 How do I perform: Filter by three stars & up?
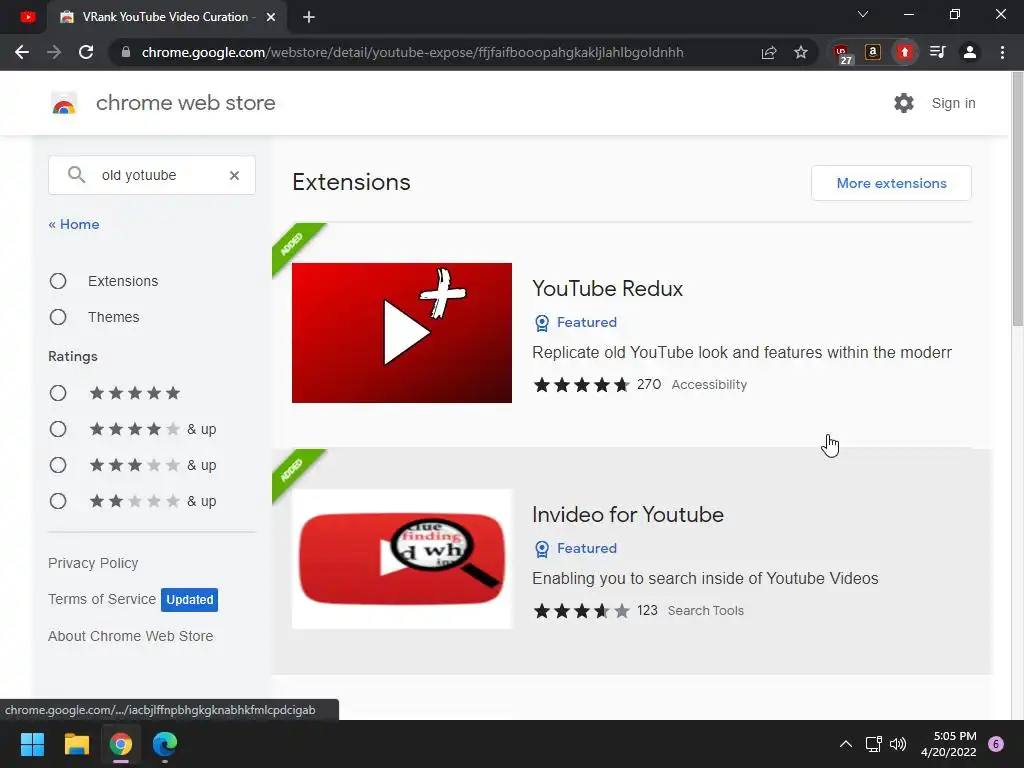[x=58, y=465]
